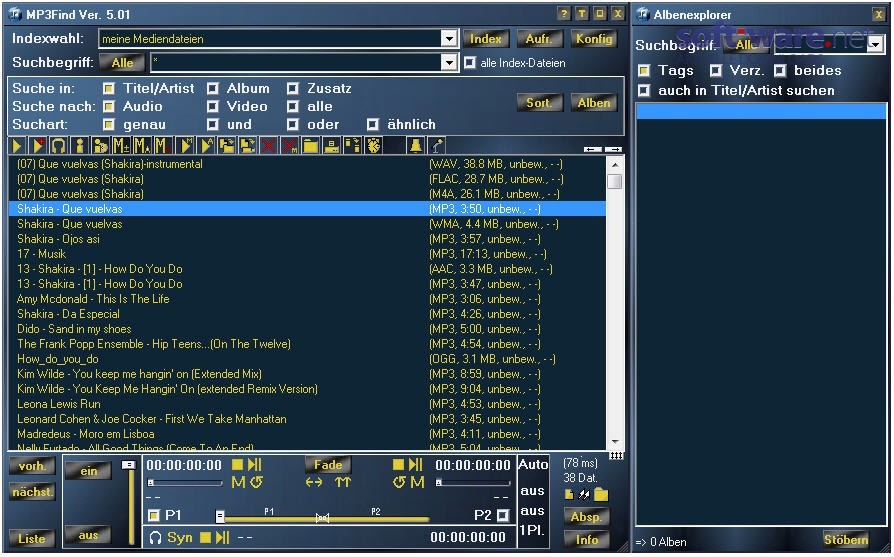The height and width of the screenshot is (557, 894).
Task: Click the red X with M toolbar icon
Action: tap(289, 146)
